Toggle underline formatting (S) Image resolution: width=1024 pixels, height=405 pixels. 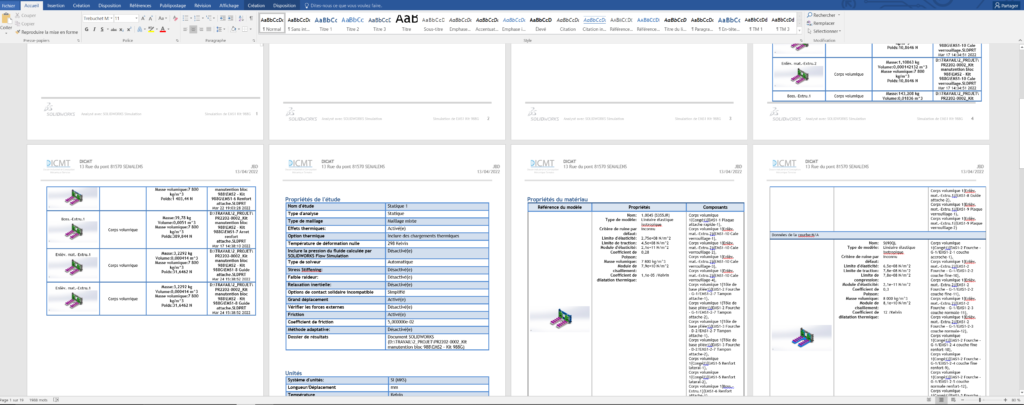coord(102,29)
